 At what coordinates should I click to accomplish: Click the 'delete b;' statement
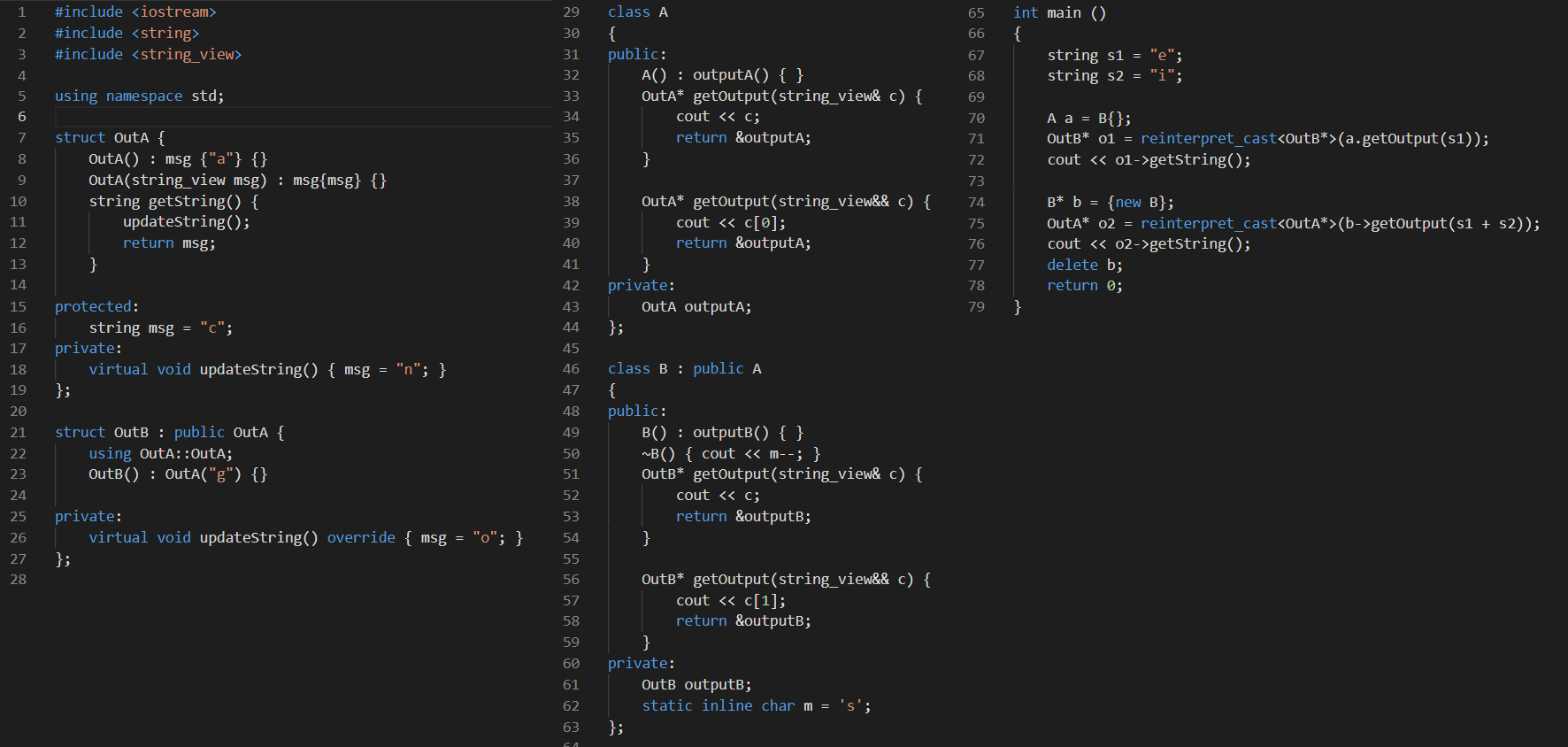coord(1084,266)
